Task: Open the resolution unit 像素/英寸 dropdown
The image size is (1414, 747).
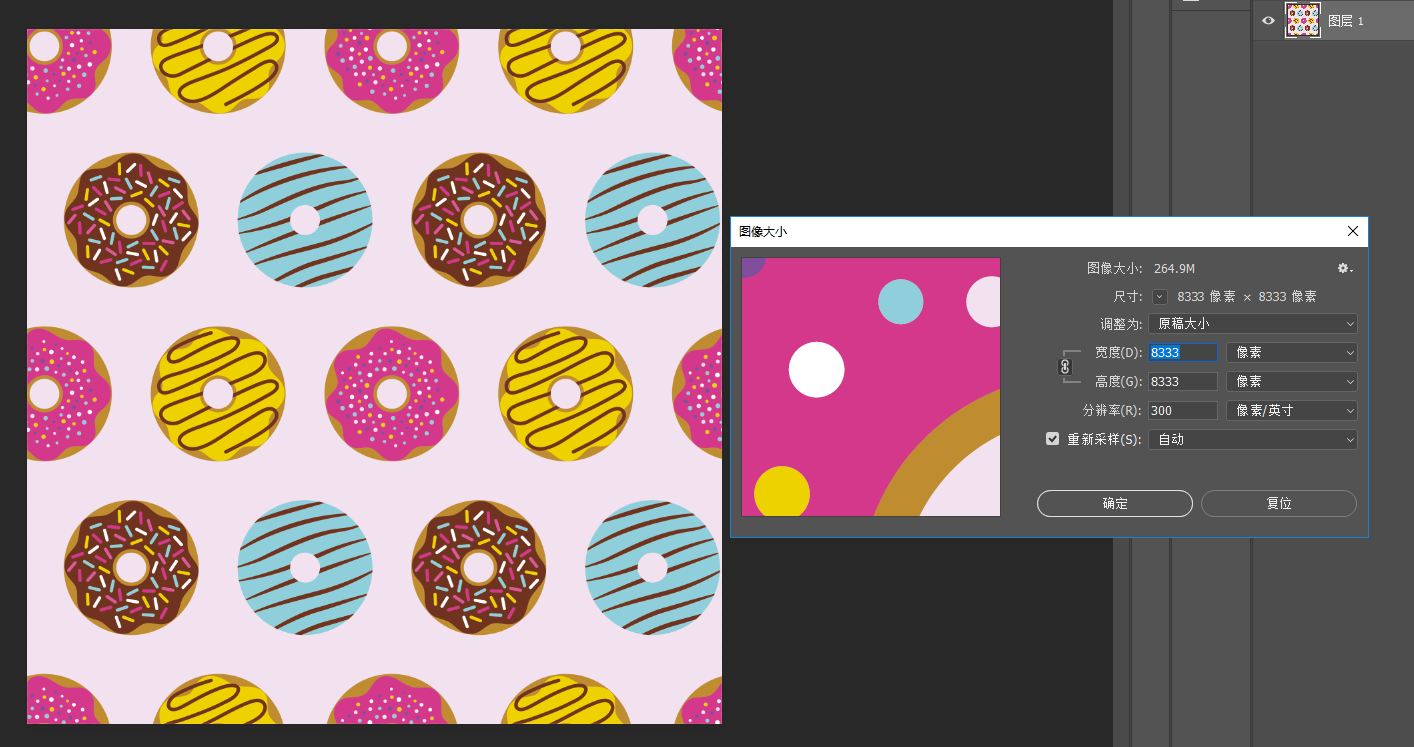Action: pos(1292,411)
